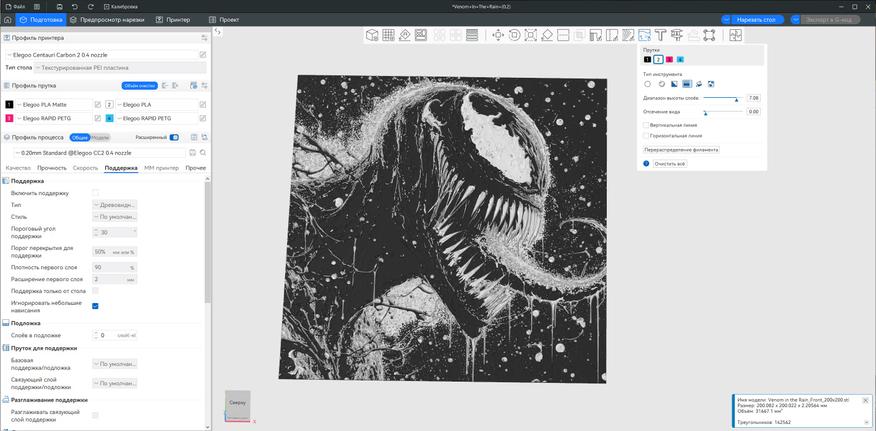876x431 pixels.
Task: Select the Rotate tool
Action: 515,36
